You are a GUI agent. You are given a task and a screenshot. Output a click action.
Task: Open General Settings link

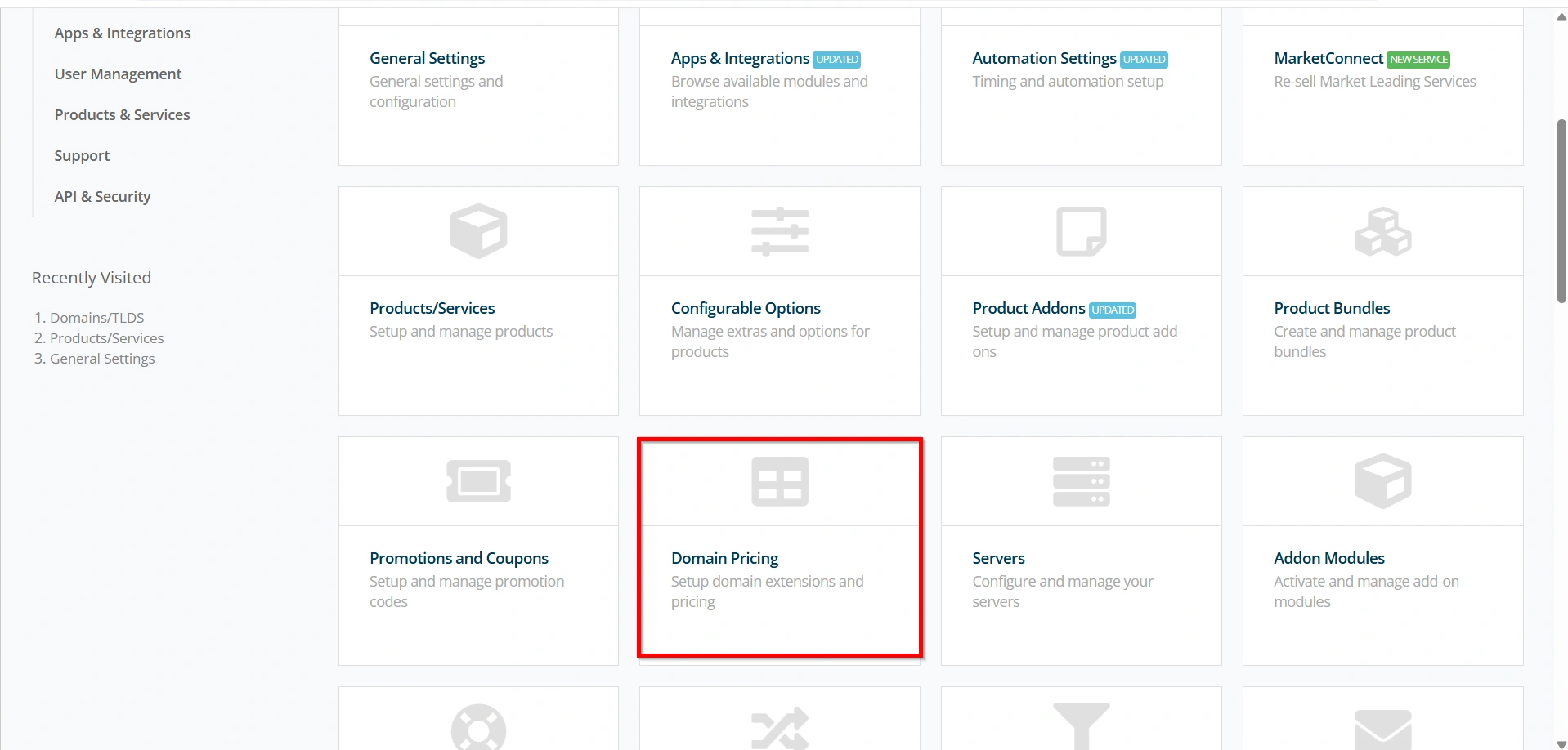427,58
